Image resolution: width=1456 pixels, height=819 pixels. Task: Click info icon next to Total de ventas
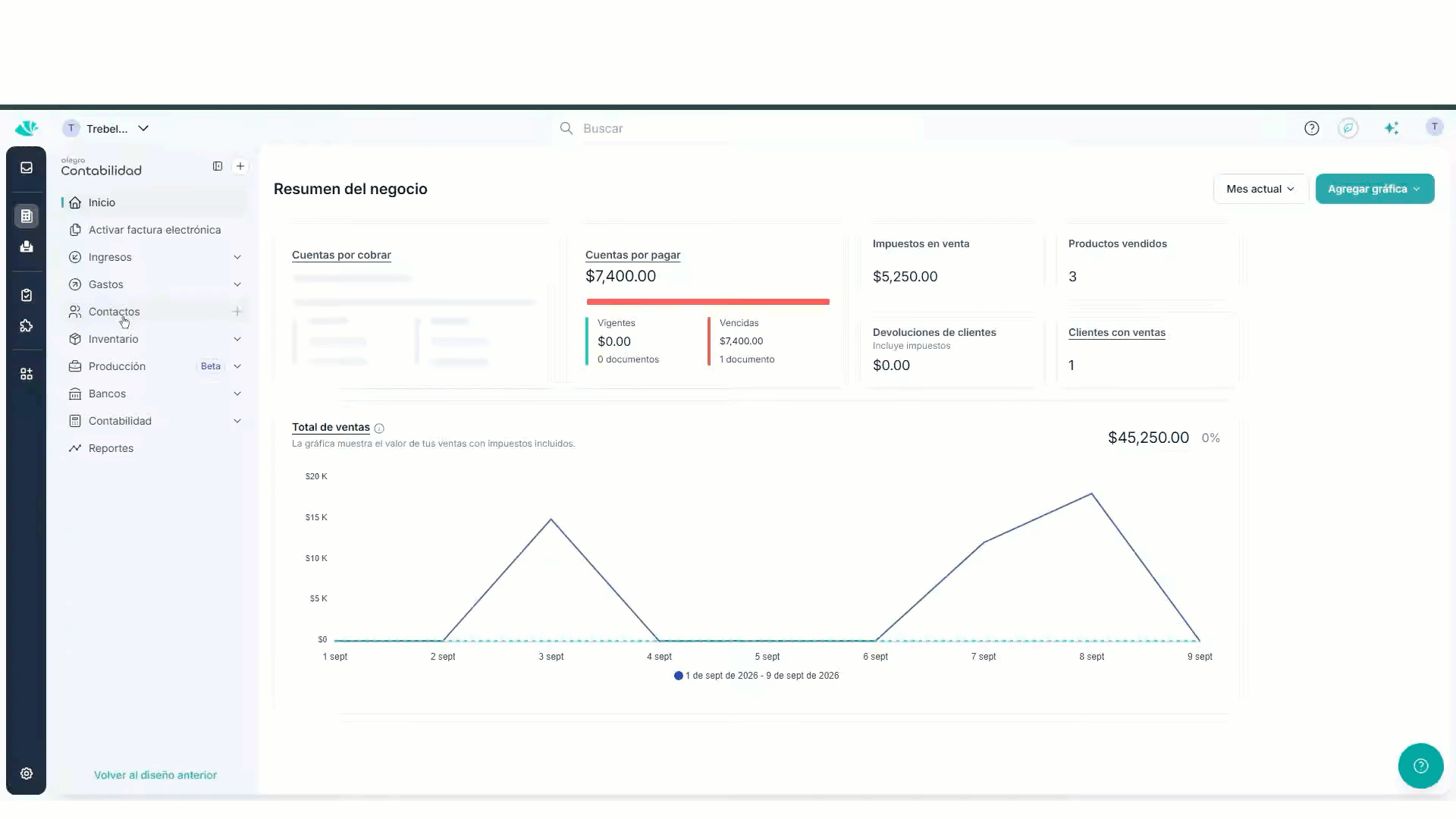coord(379,428)
